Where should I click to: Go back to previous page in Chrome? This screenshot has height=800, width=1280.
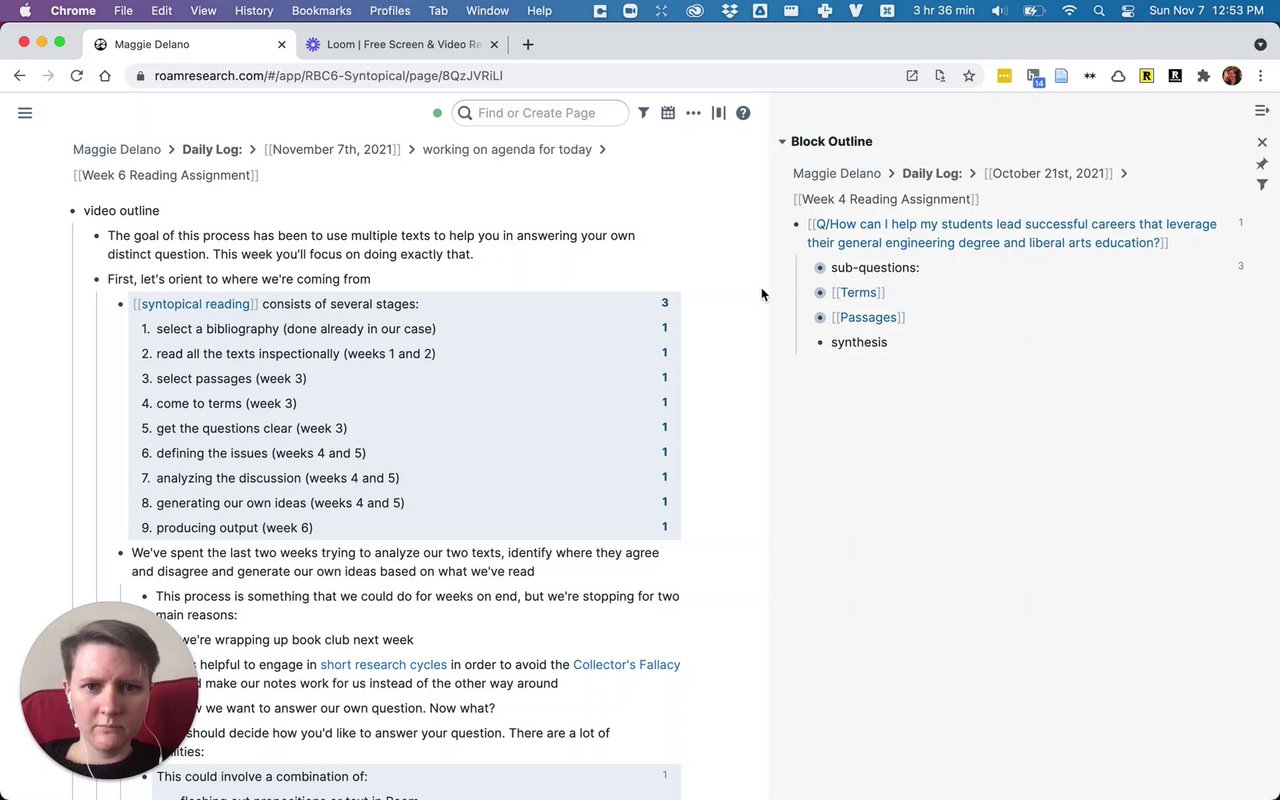[x=19, y=75]
